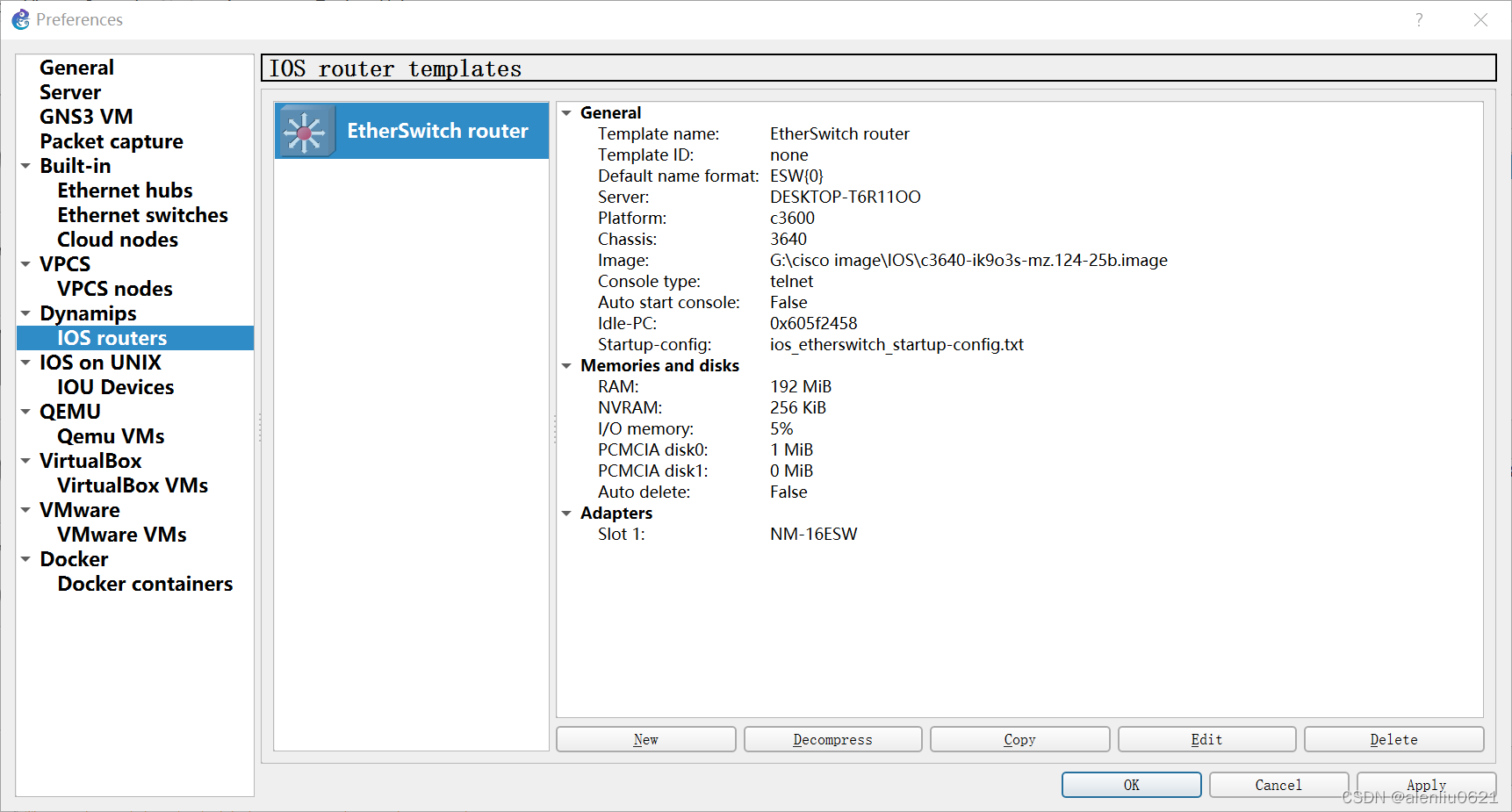
Task: Open the Server preferences page
Action: click(x=70, y=92)
